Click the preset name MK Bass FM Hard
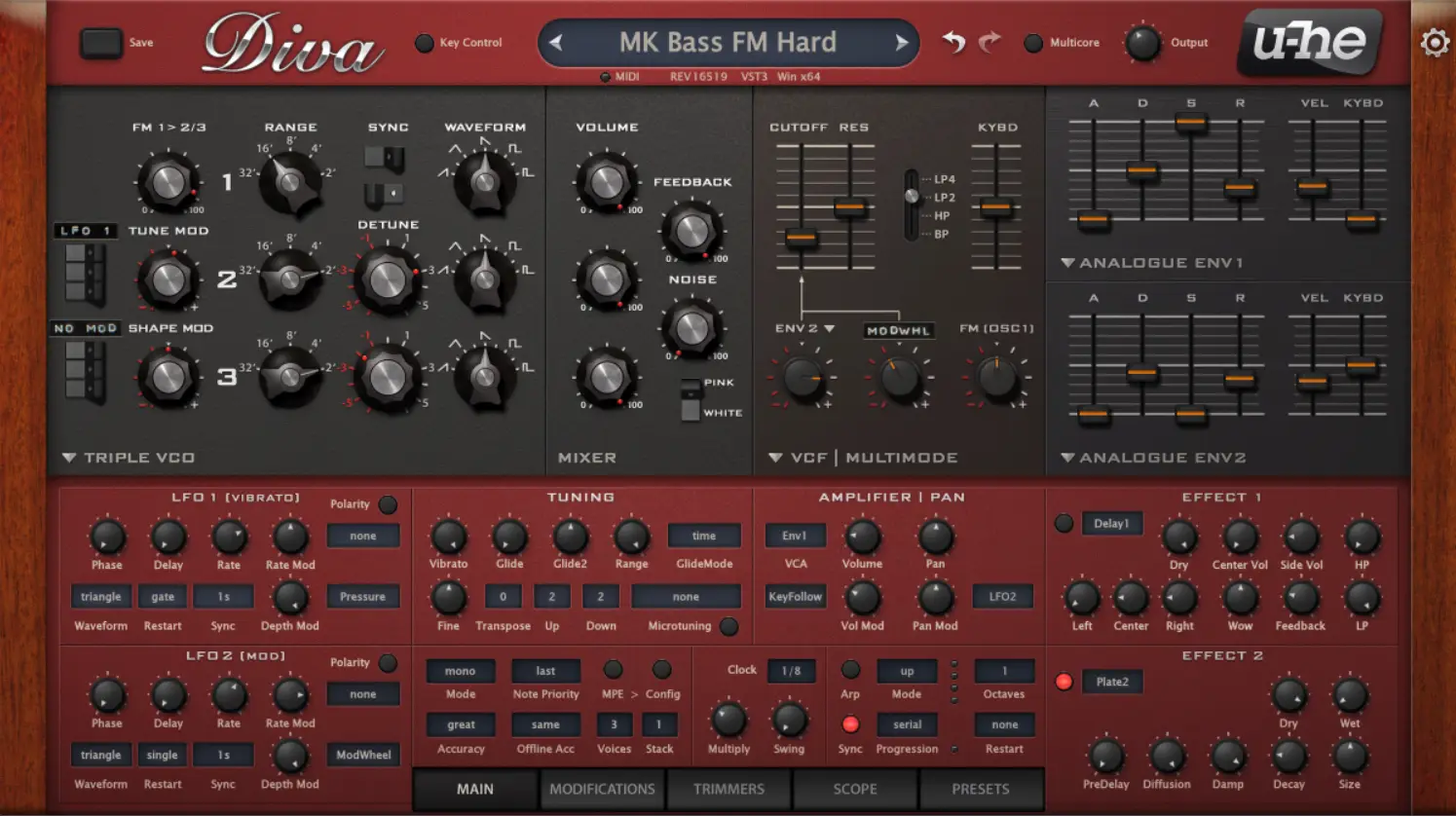The image size is (1456, 816). tap(728, 42)
